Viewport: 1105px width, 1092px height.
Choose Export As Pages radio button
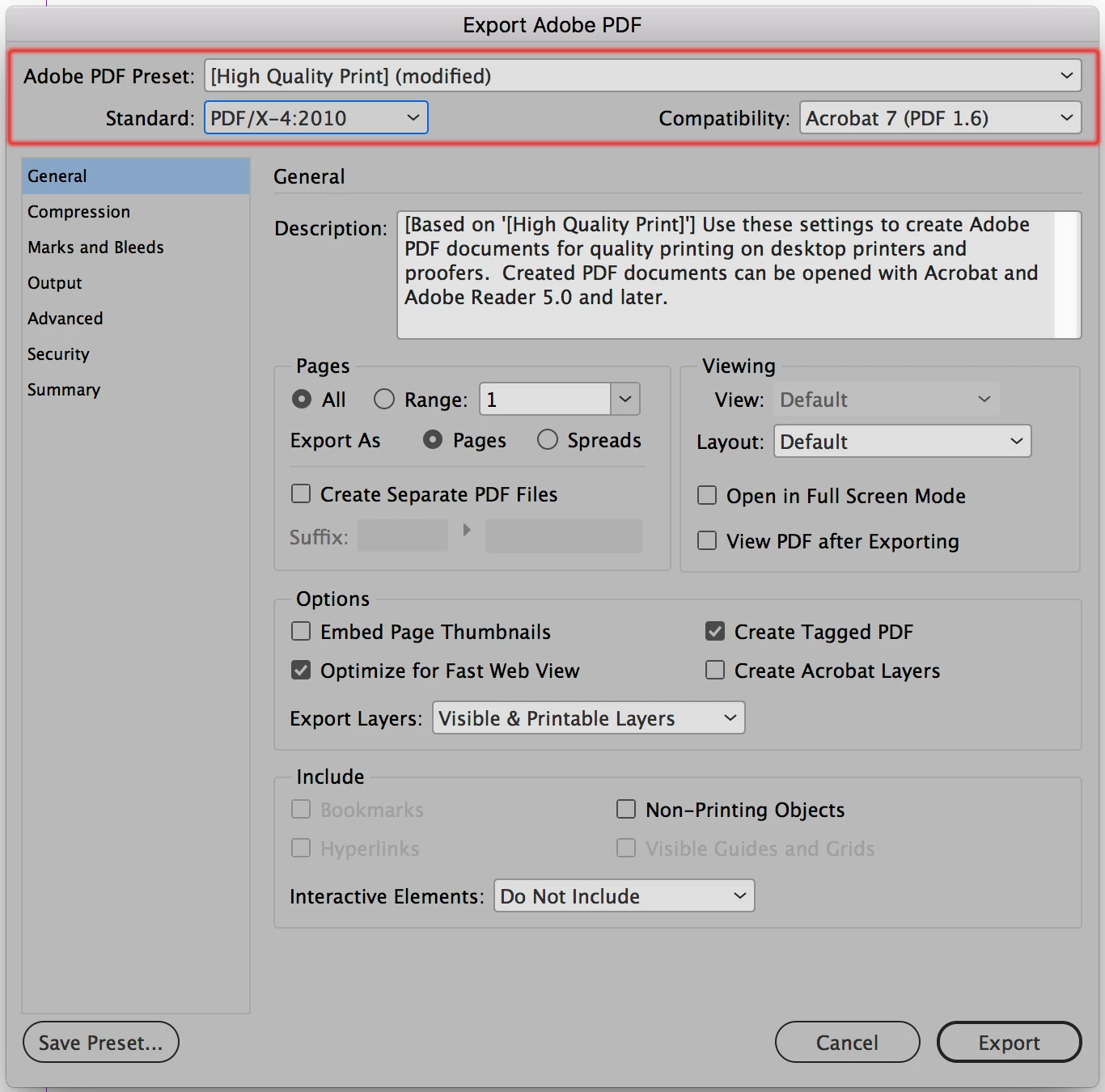(x=433, y=440)
